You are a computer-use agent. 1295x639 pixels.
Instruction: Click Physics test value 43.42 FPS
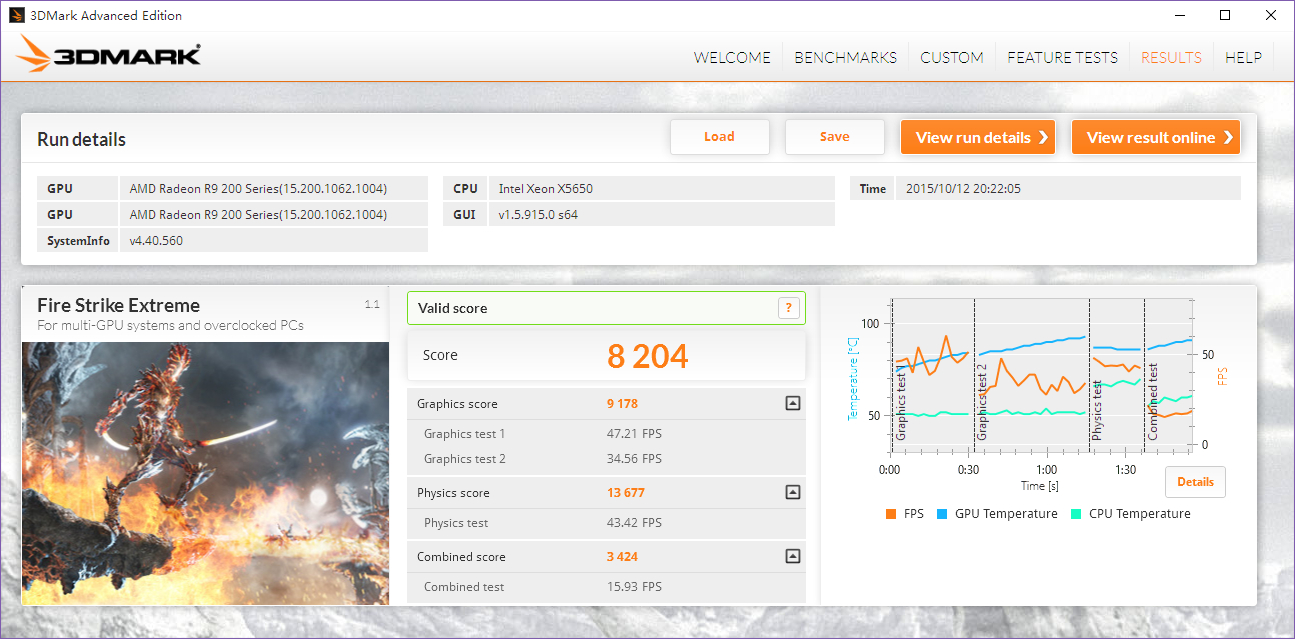[634, 523]
